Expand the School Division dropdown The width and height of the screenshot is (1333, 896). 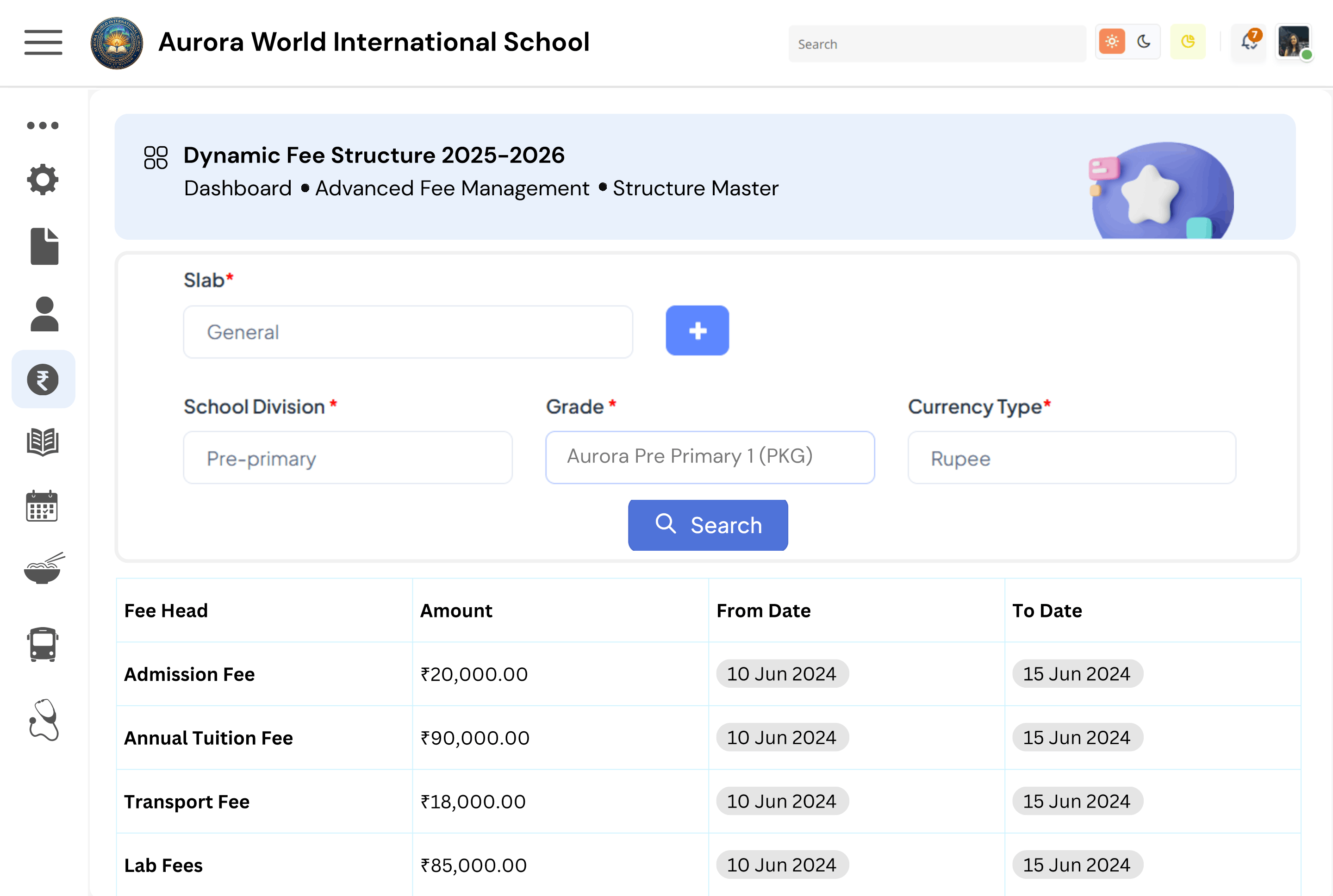click(x=348, y=458)
